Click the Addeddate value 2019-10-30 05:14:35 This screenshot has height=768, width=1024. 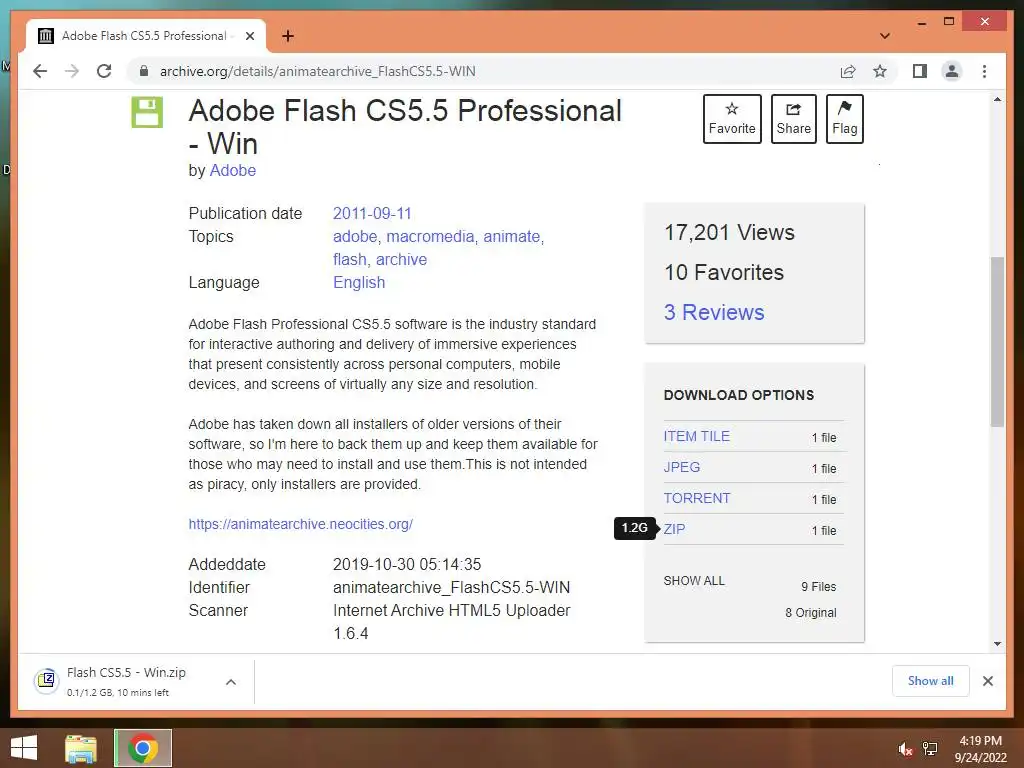(x=407, y=564)
